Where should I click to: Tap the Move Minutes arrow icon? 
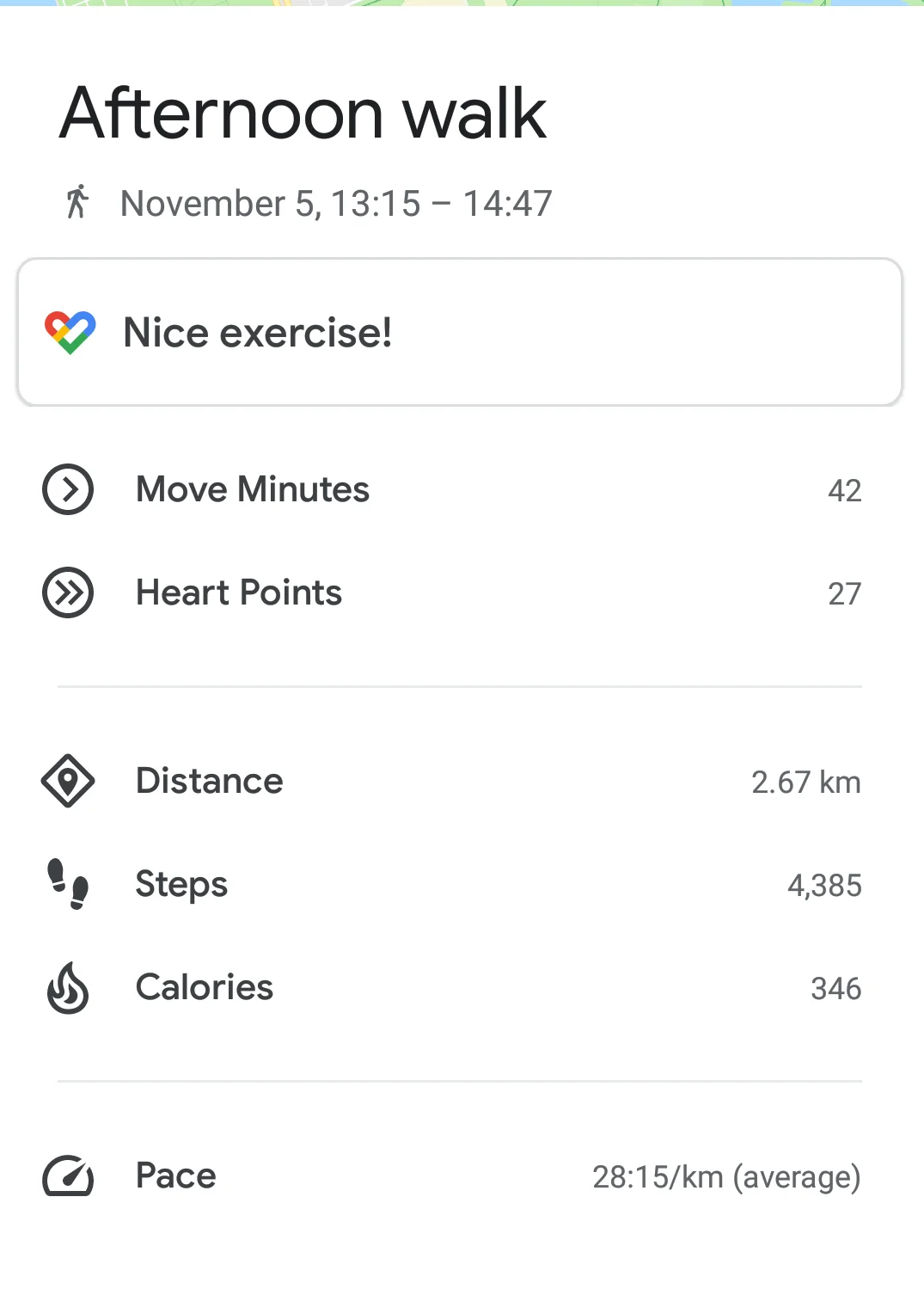tap(68, 489)
